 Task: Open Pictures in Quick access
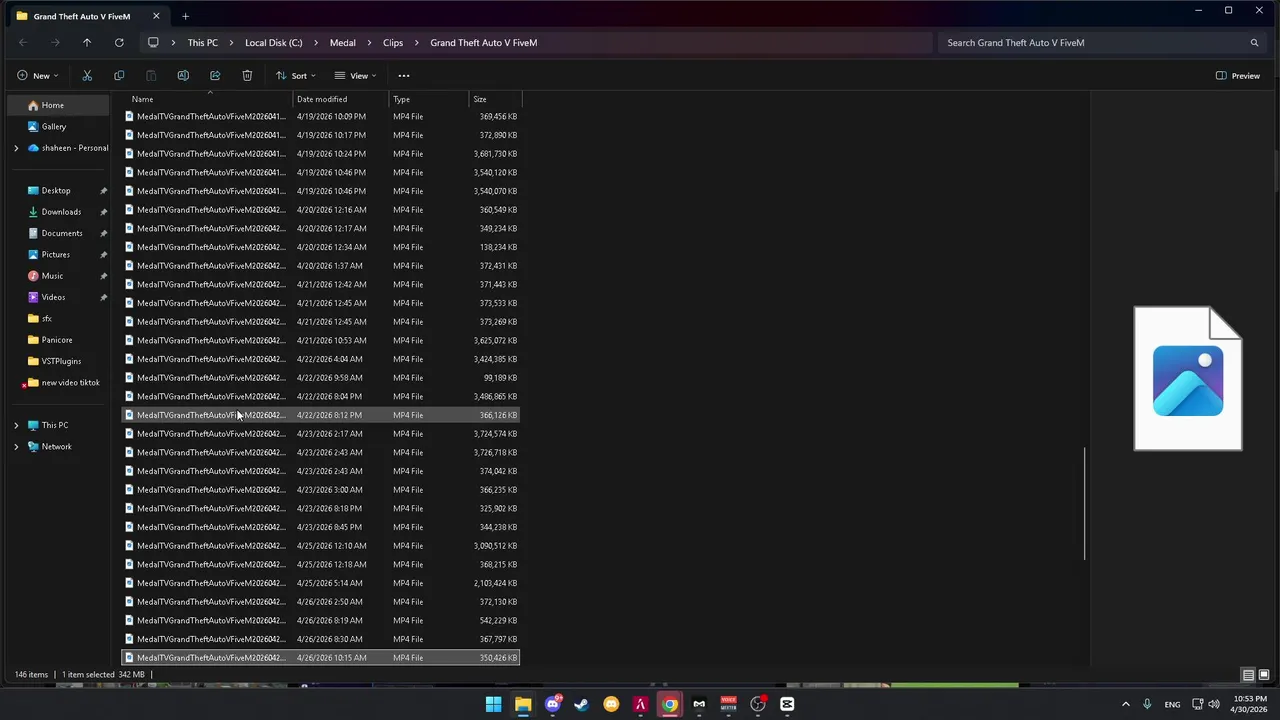[56, 254]
